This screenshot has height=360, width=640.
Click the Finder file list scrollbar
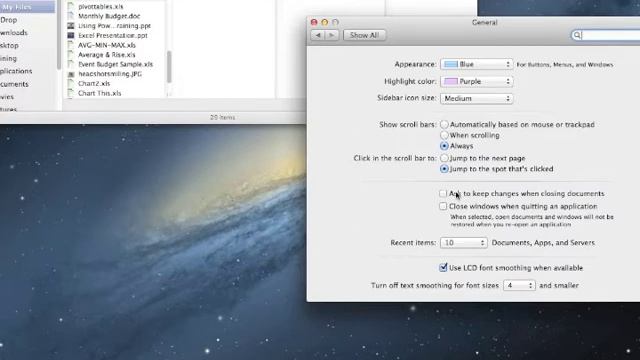click(x=169, y=67)
